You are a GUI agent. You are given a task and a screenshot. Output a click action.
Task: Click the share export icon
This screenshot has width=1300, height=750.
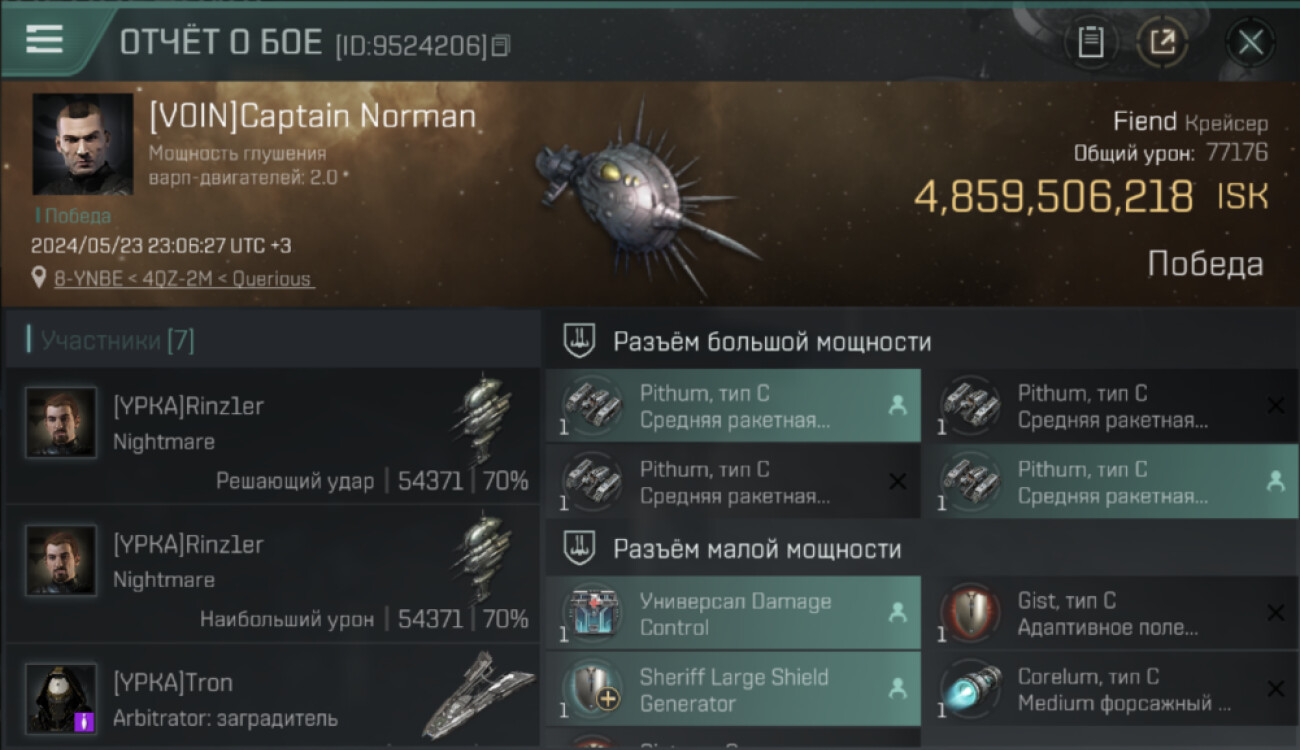[x=1162, y=42]
